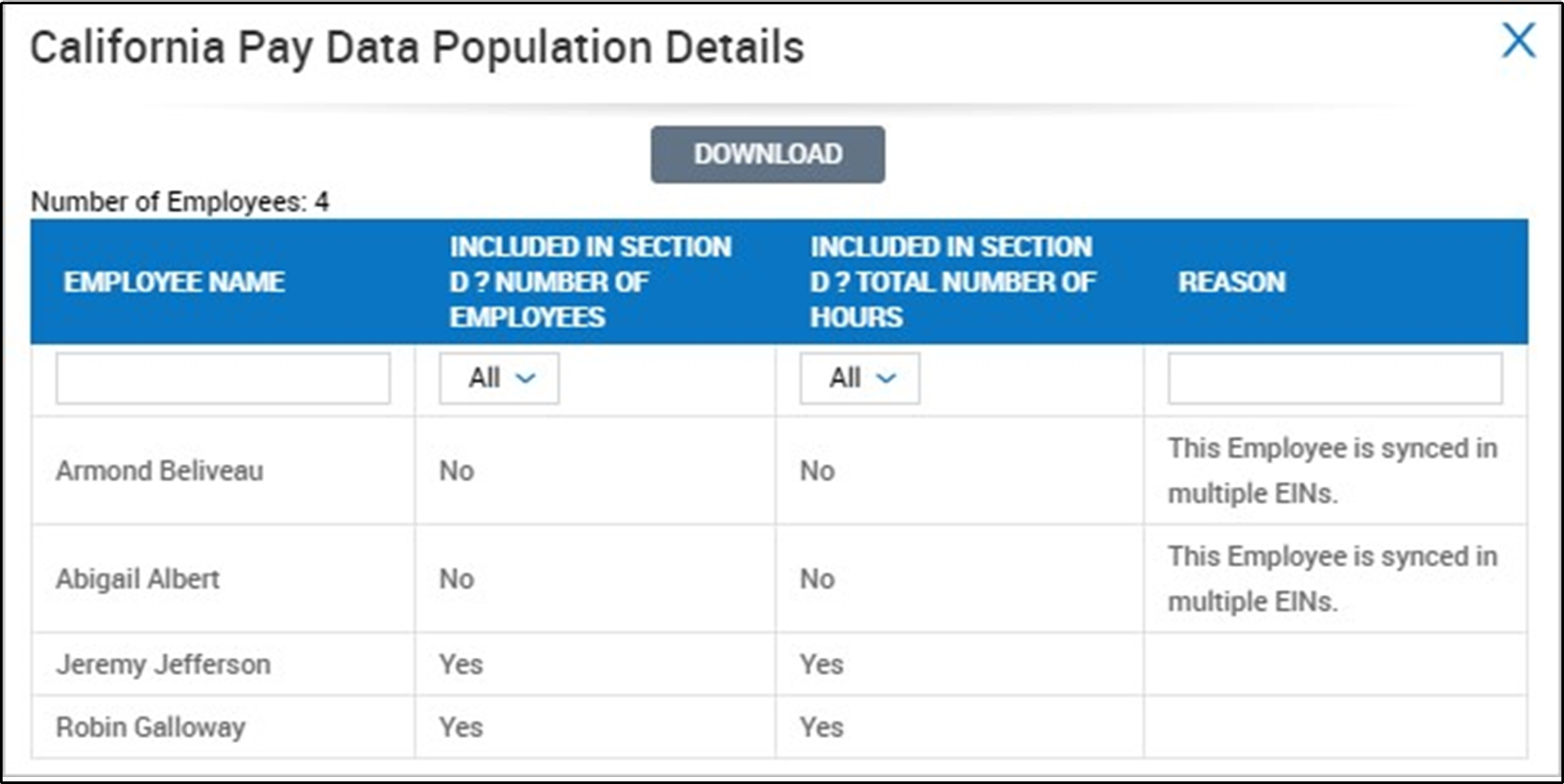The height and width of the screenshot is (784, 1564).
Task: Select the Abigail Albert row
Action: [x=138, y=579]
